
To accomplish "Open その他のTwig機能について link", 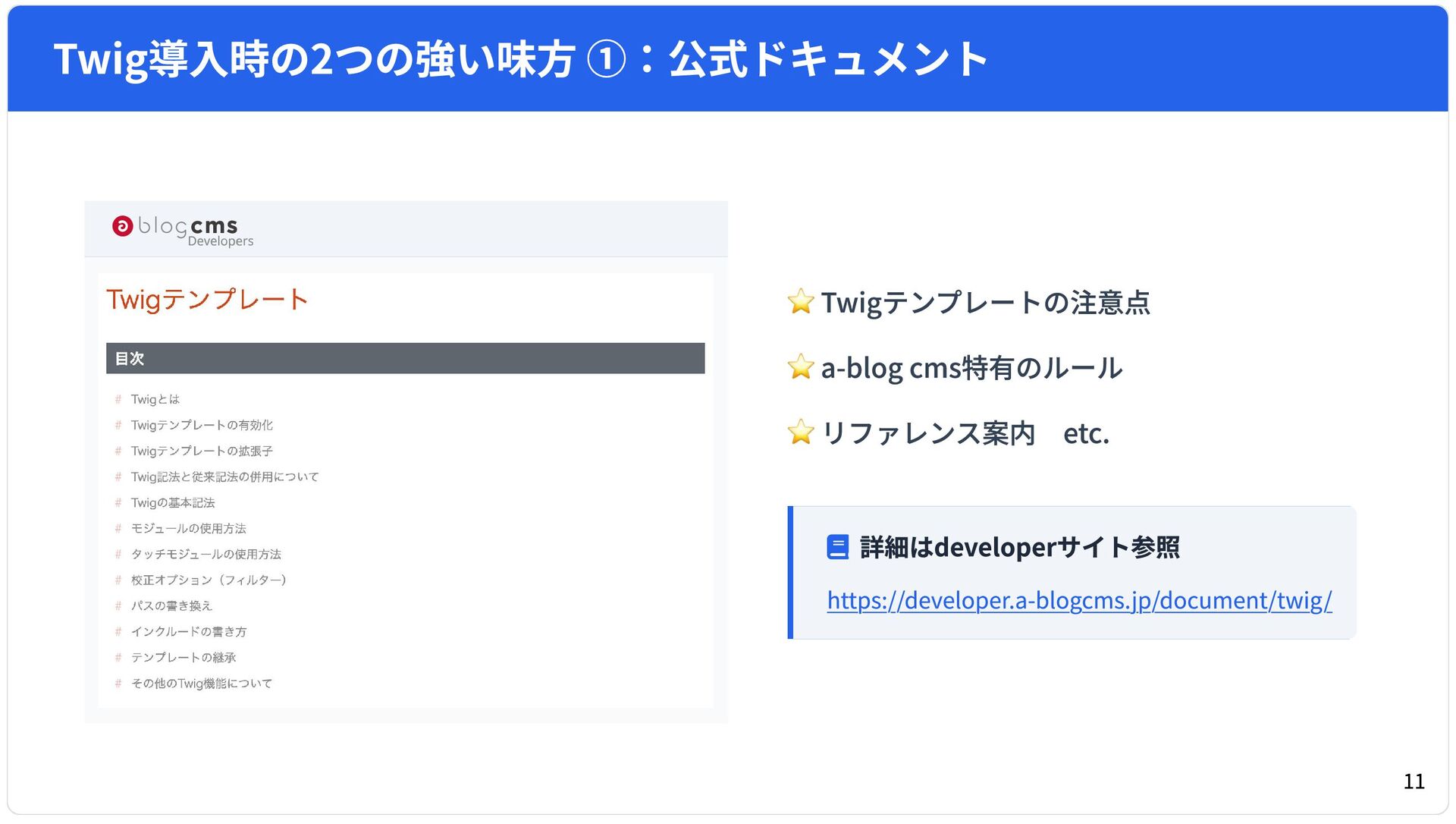I will 201,683.
